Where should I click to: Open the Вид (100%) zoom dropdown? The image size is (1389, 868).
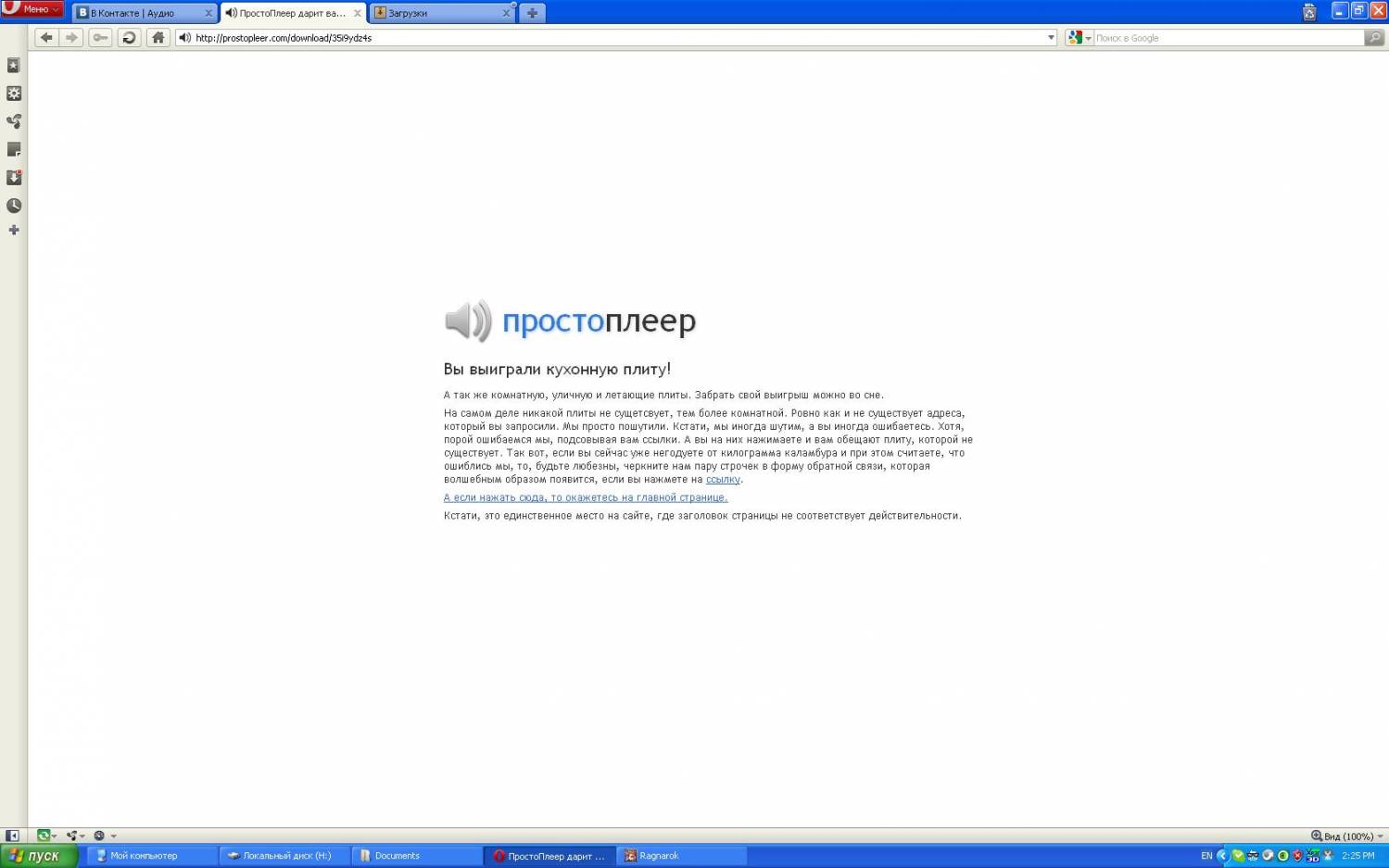(1347, 836)
